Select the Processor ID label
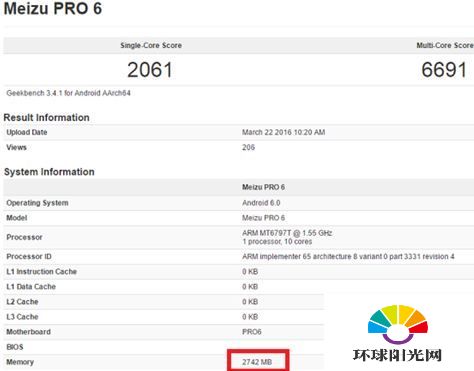Screen dimensions: 474x371 click(x=29, y=257)
